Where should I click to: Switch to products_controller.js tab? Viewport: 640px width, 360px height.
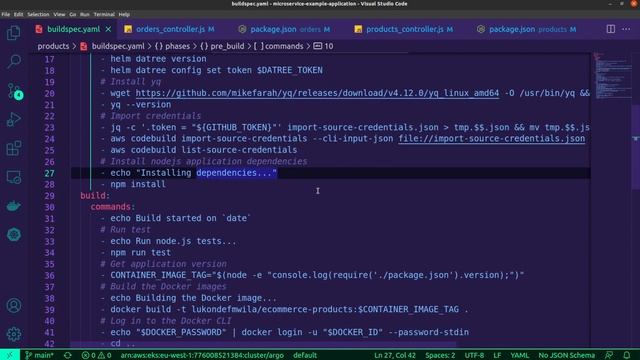[x=404, y=29]
